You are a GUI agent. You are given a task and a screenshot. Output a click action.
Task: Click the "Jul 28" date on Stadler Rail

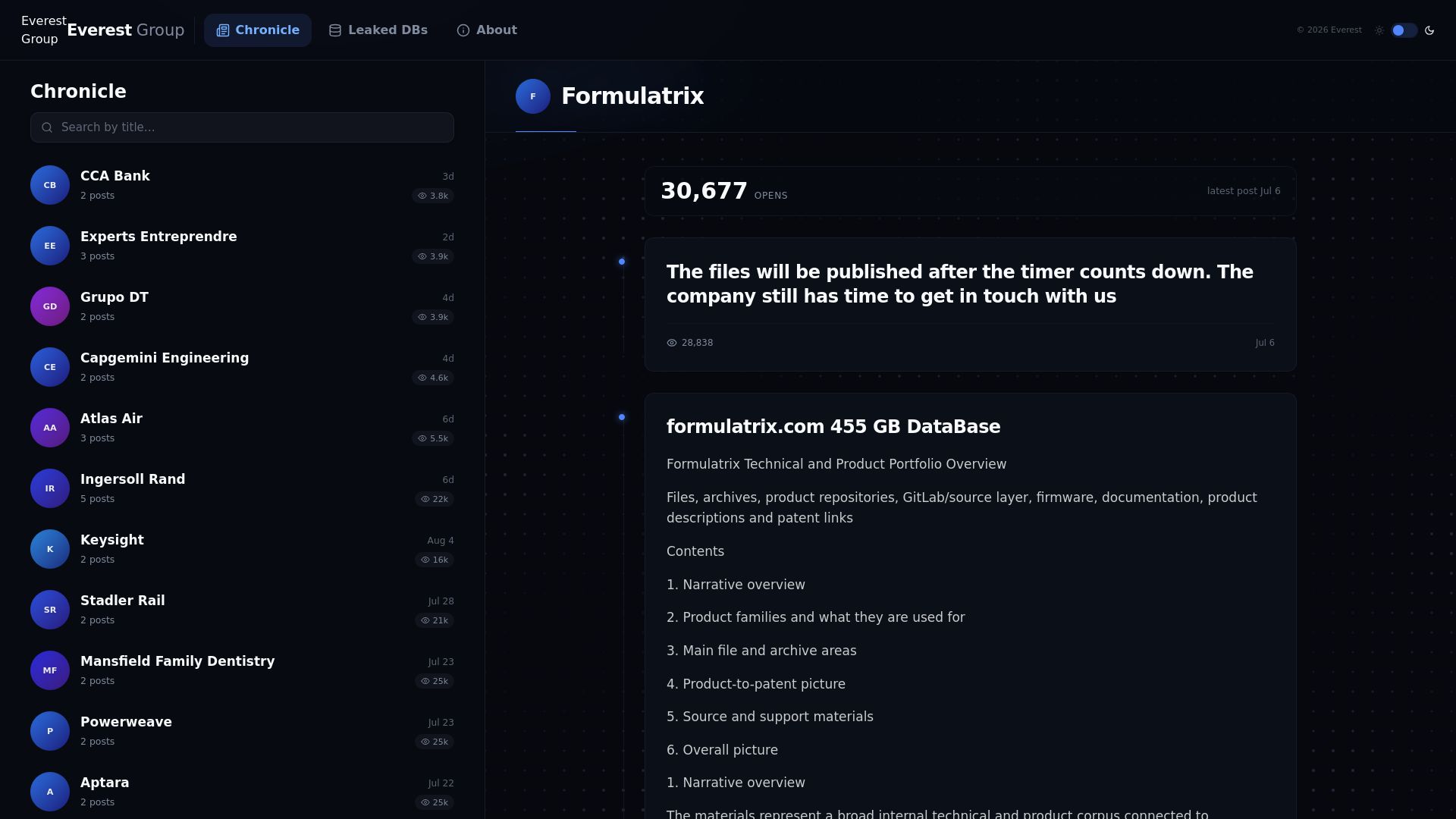tap(441, 601)
